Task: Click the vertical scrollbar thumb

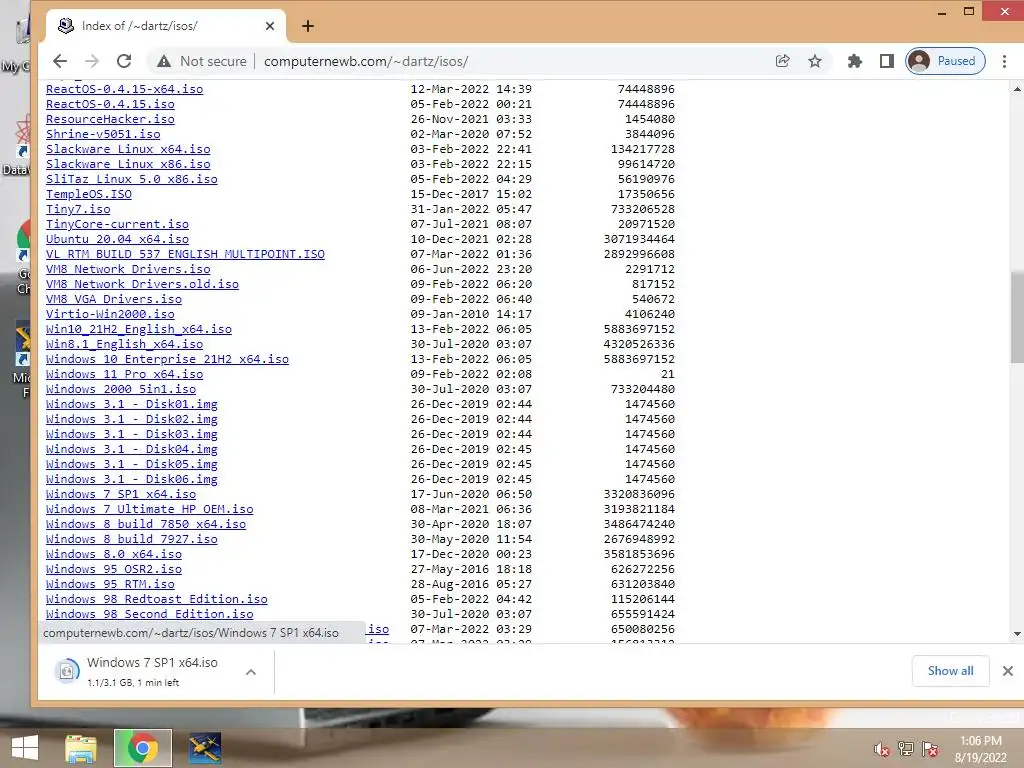Action: (1017, 317)
